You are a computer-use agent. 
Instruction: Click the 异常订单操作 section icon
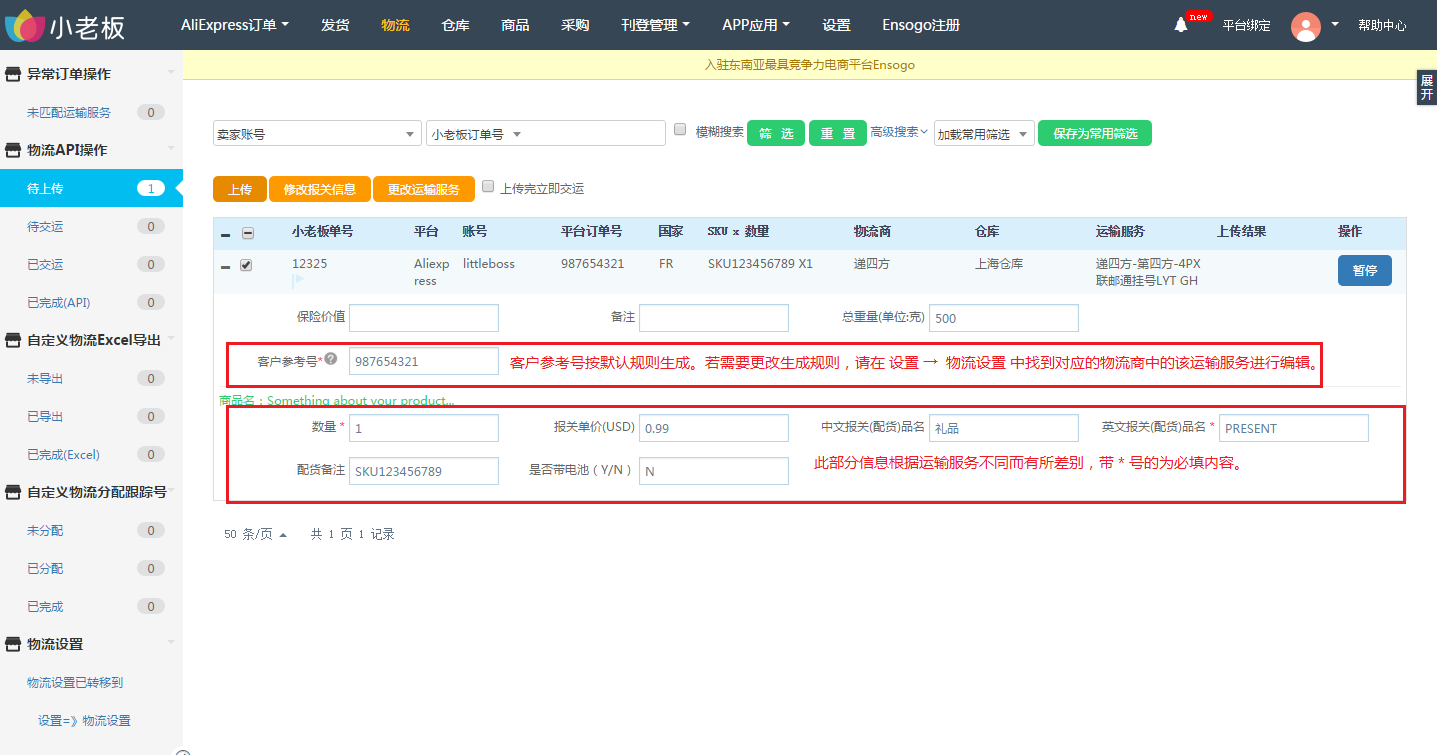pos(13,74)
